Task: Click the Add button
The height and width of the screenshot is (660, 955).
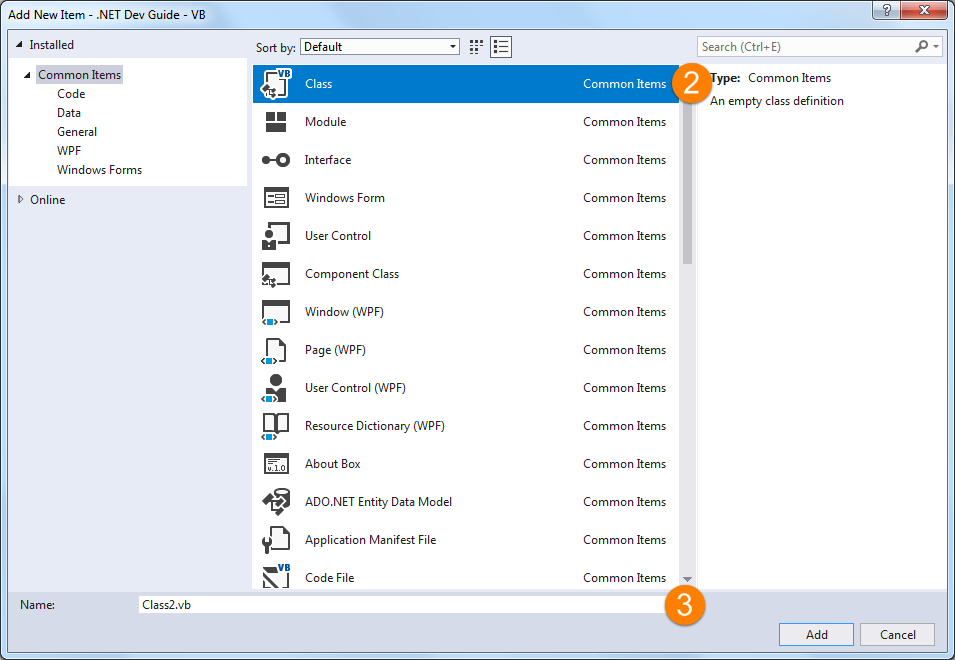Action: tap(816, 634)
